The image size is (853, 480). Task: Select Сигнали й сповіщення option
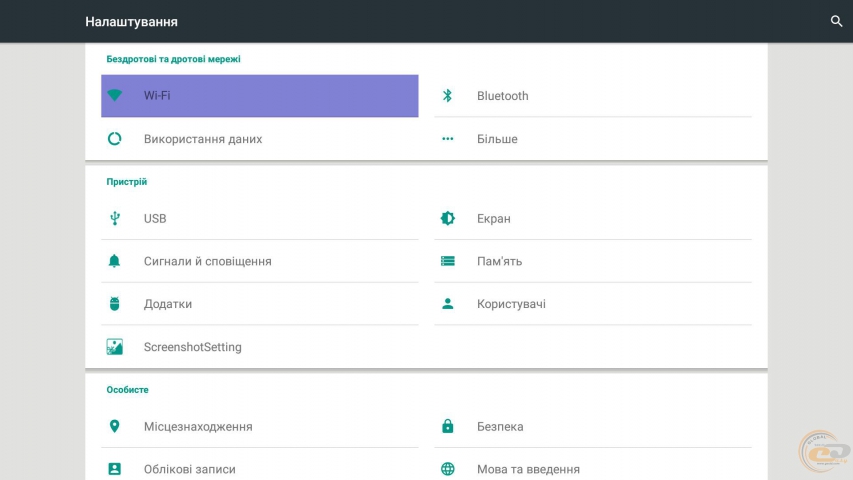(x=207, y=261)
